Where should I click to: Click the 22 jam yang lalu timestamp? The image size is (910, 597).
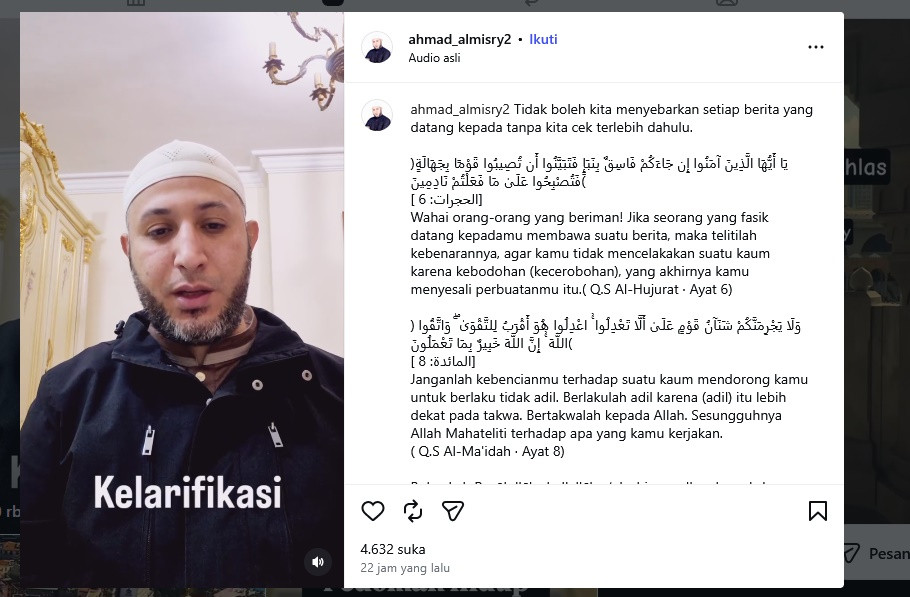pos(405,568)
